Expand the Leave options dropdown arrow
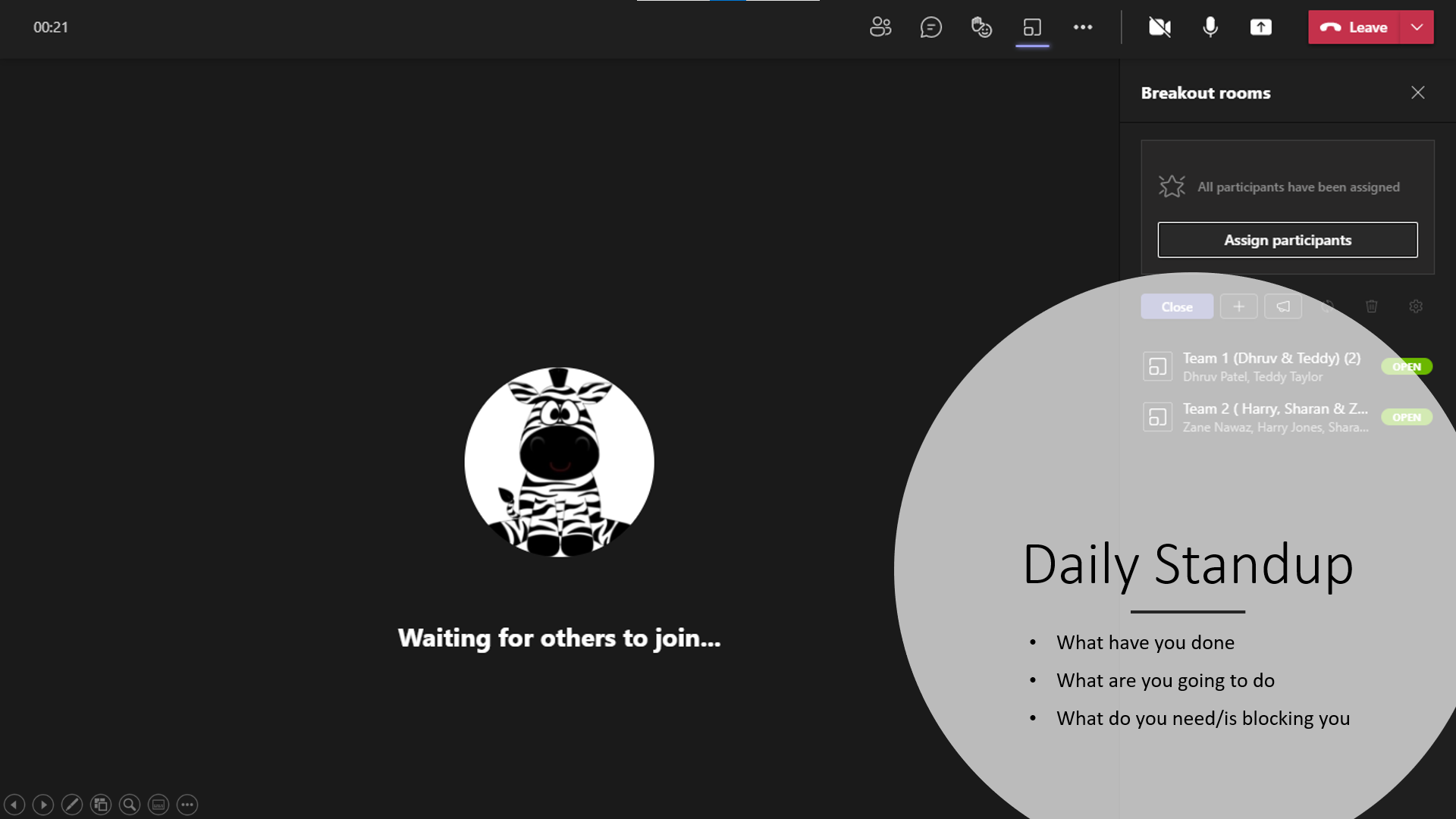The height and width of the screenshot is (819, 1456). tap(1417, 27)
